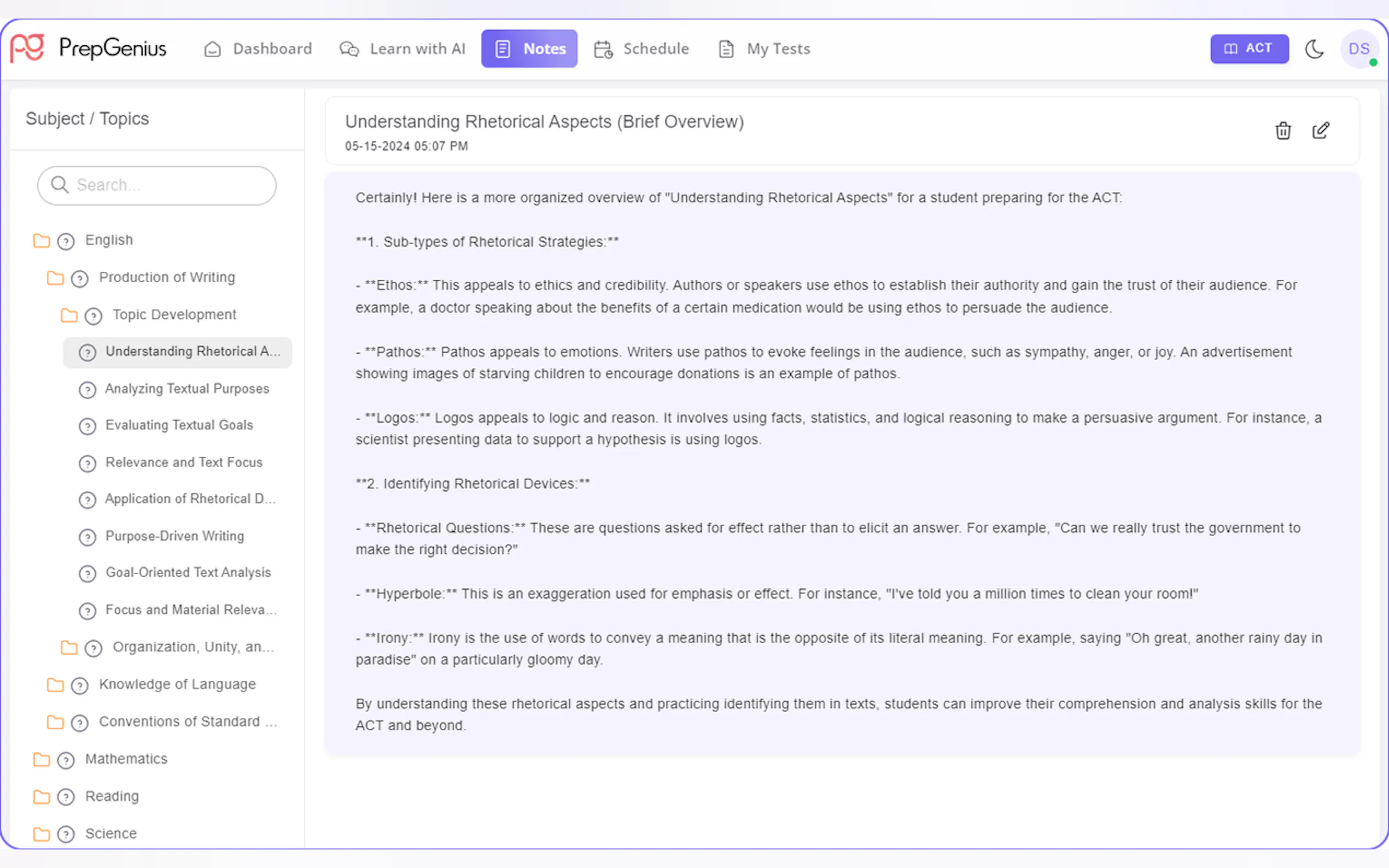Collapse the Topic Development folder
Viewport: 1389px width, 868px height.
[x=69, y=315]
